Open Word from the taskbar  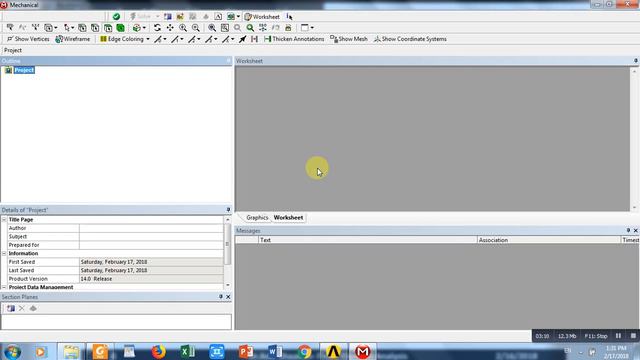click(275, 351)
